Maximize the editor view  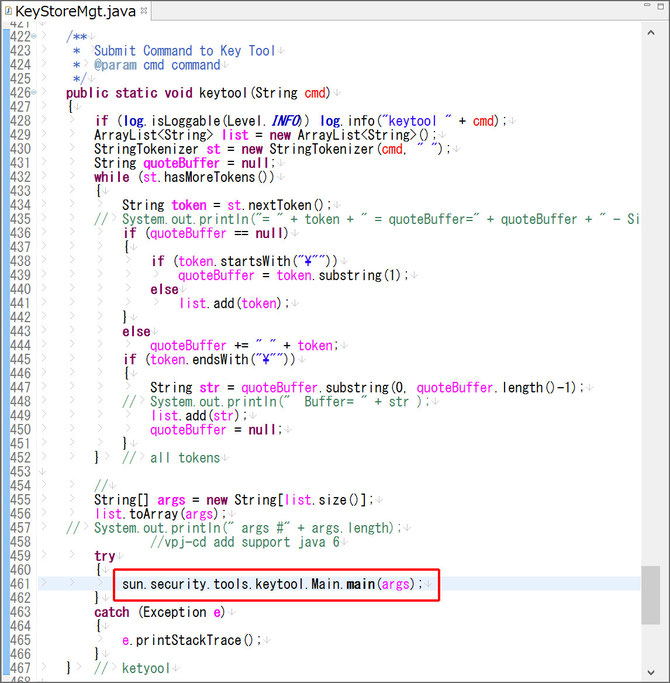point(661,6)
